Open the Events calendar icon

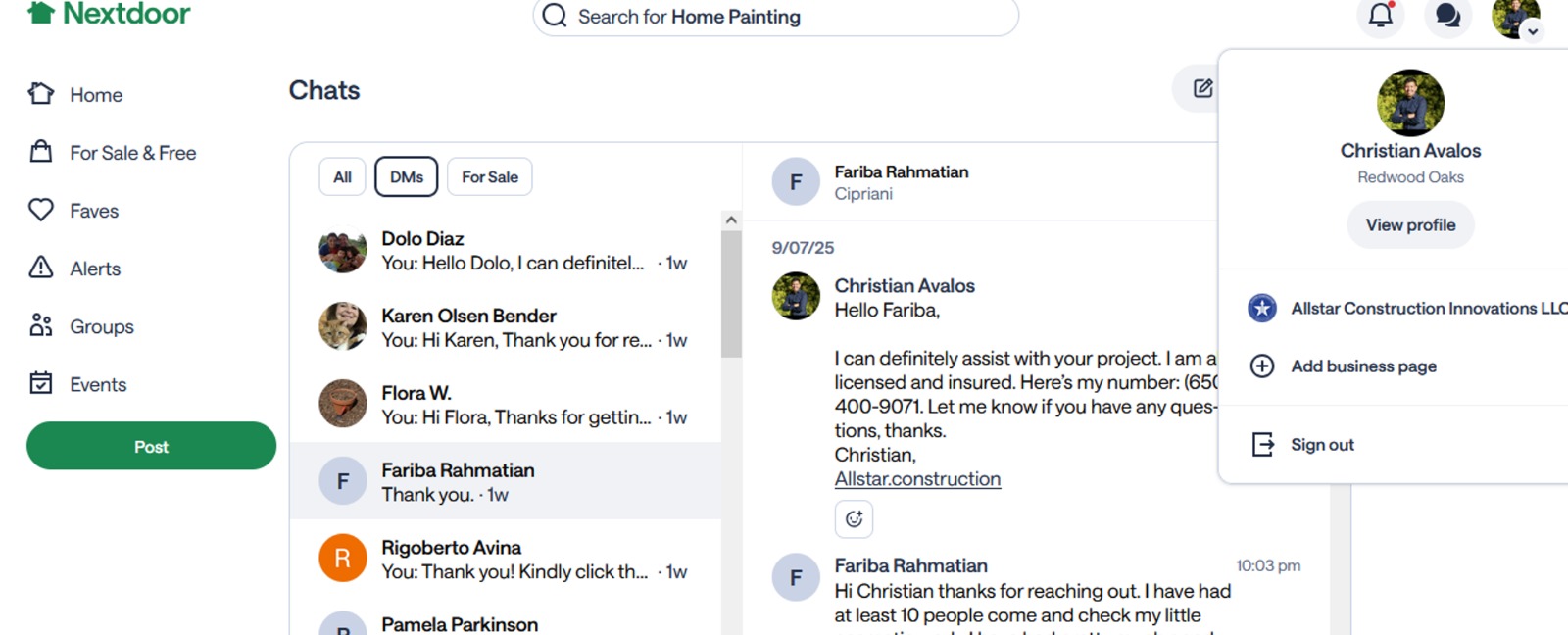pos(41,383)
